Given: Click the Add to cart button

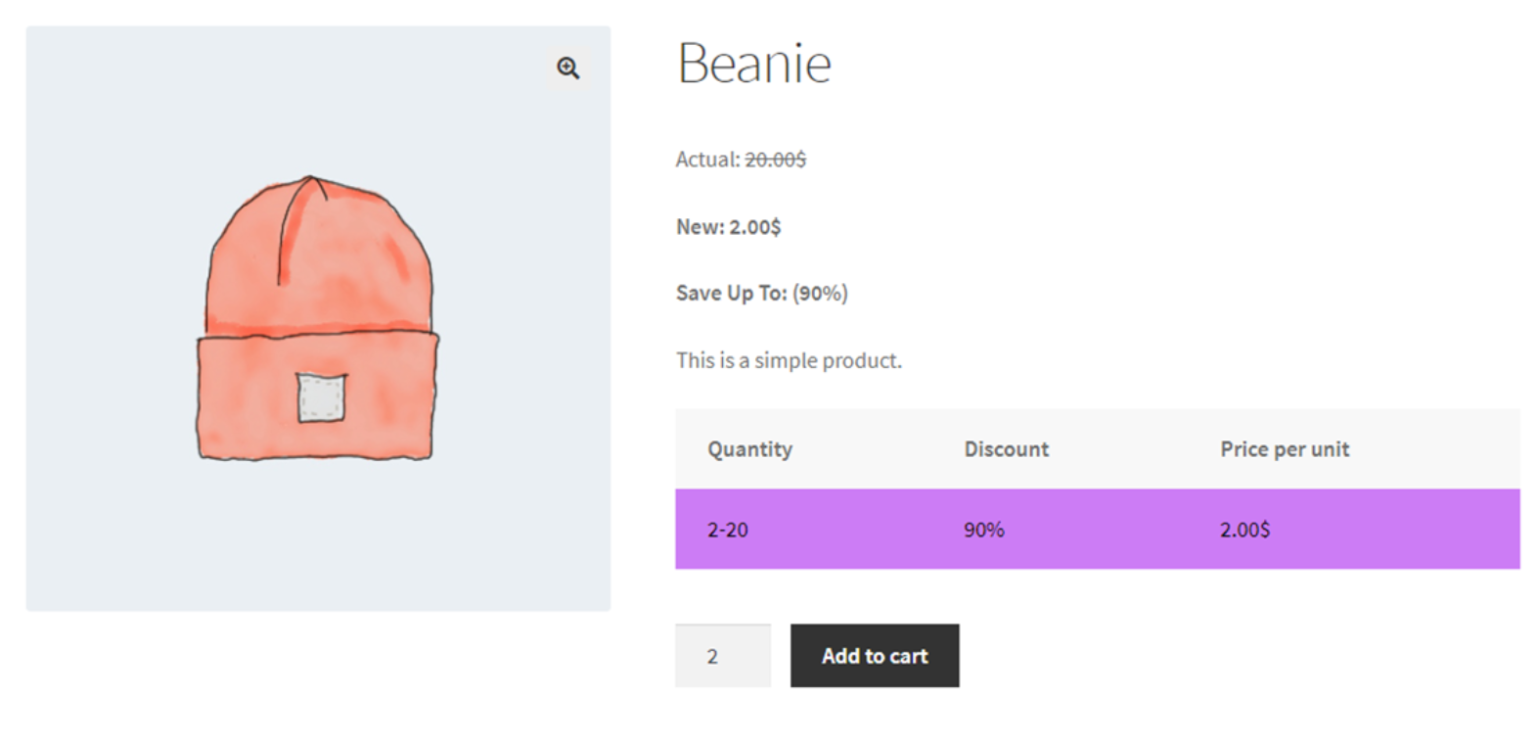Looking at the screenshot, I should click(874, 656).
